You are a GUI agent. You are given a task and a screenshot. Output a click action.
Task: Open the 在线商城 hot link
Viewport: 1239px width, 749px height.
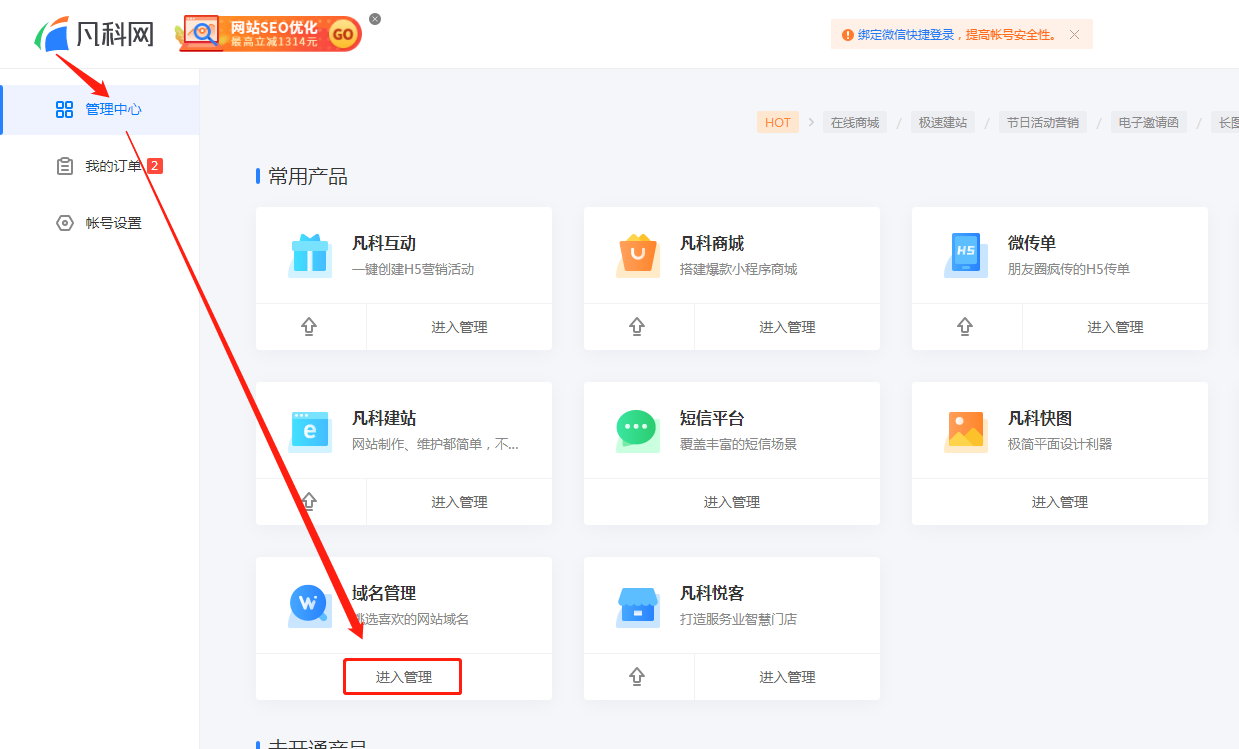pyautogui.click(x=855, y=123)
